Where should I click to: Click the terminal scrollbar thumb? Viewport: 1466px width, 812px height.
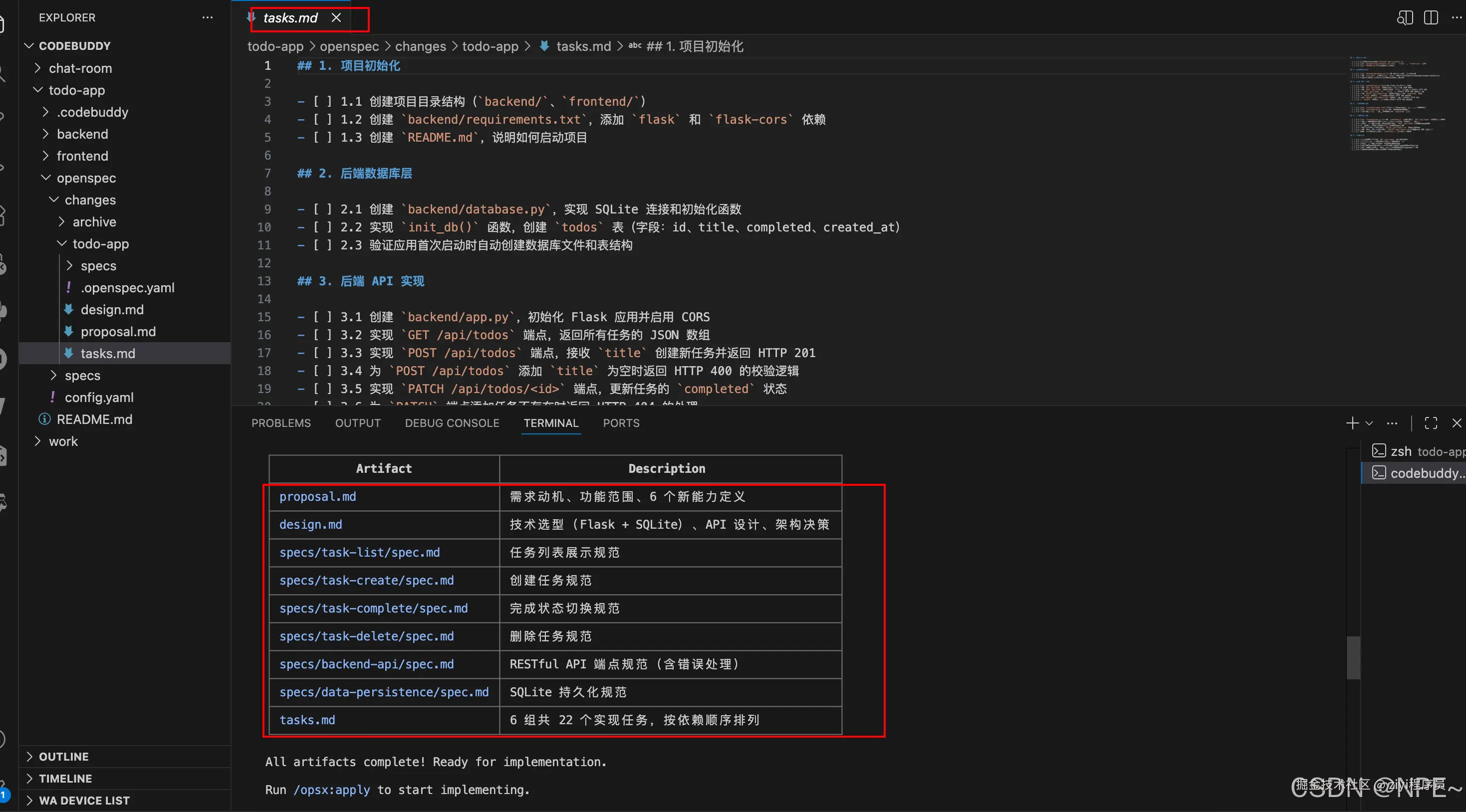pos(1353,657)
